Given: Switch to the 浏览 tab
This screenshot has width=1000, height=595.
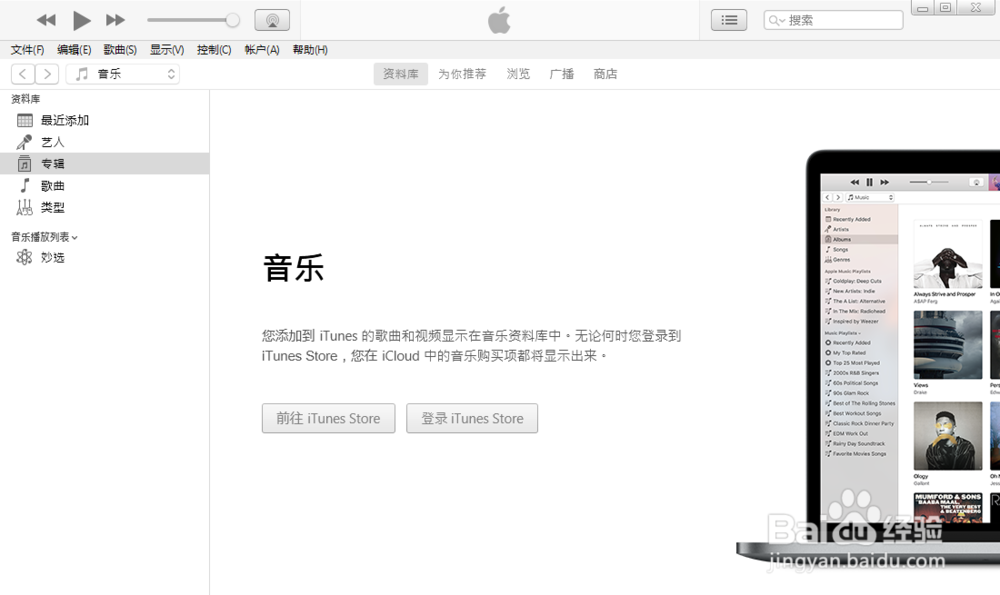Looking at the screenshot, I should [x=518, y=74].
